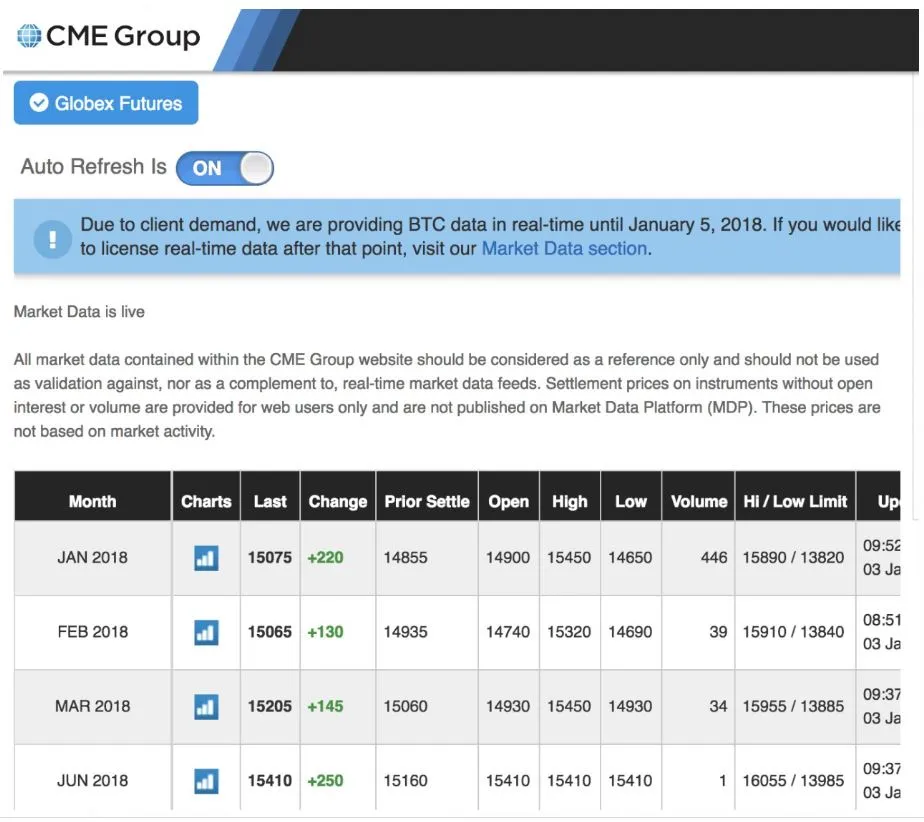Click the exclamation info icon in banner
The height and width of the screenshot is (822, 924).
pyautogui.click(x=52, y=239)
